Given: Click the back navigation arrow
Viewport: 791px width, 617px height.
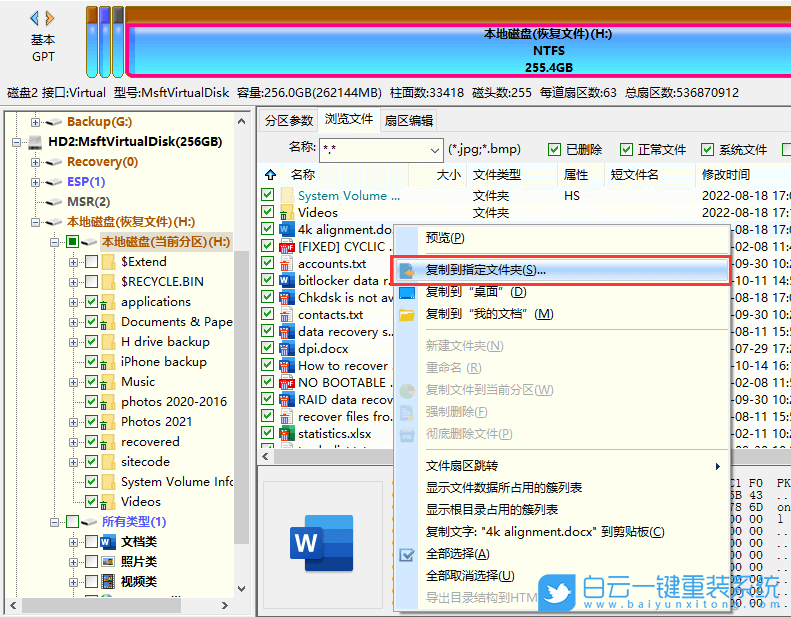Looking at the screenshot, I should tap(34, 18).
